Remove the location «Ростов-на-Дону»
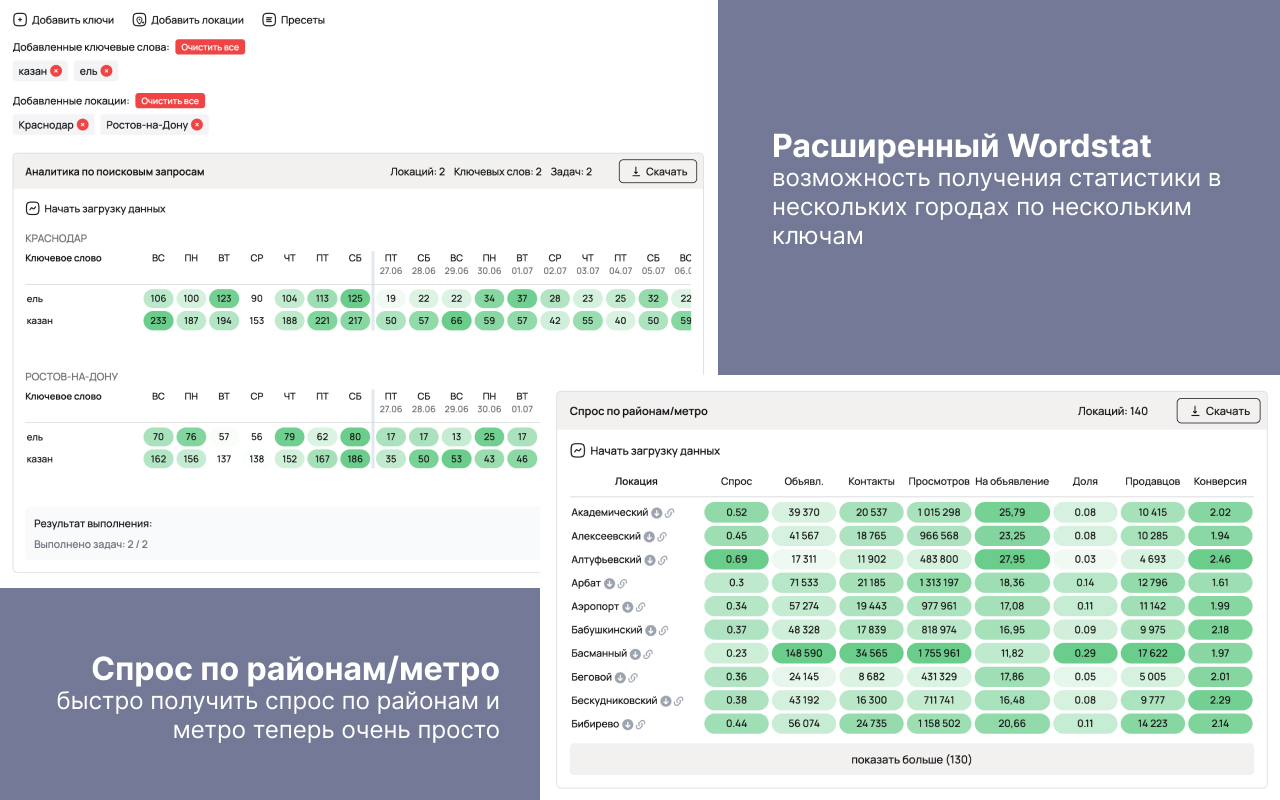Viewport: 1280px width, 800px height. point(197,124)
